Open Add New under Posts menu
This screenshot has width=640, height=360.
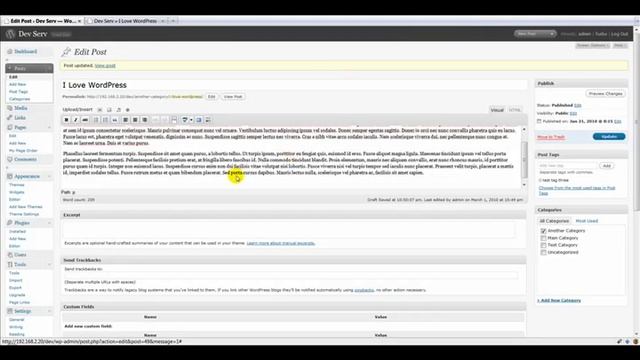[18, 84]
